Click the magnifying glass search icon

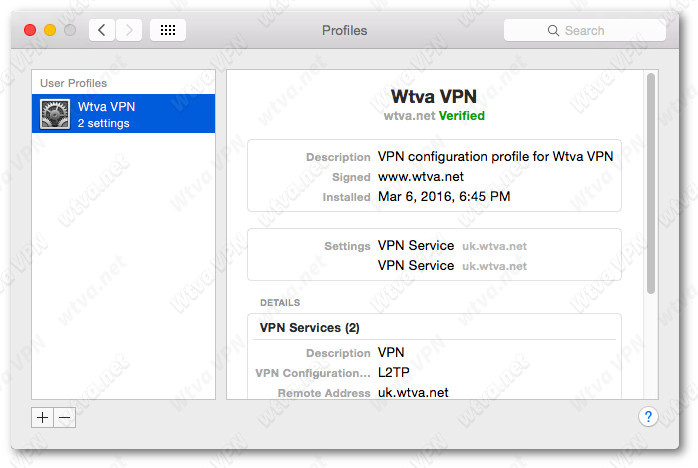pyautogui.click(x=553, y=30)
